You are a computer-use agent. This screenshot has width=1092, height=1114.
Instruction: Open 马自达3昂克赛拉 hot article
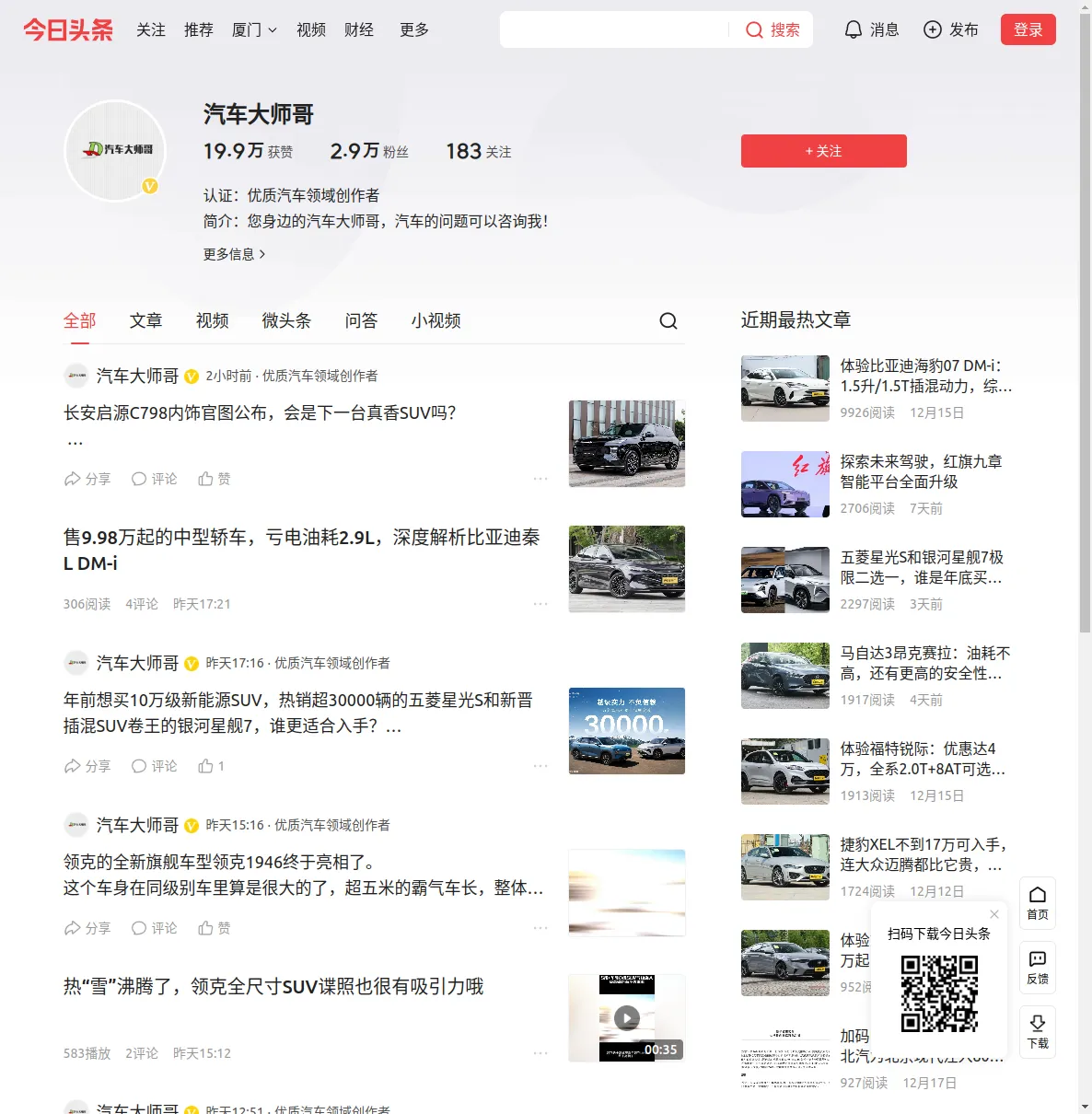(x=925, y=663)
